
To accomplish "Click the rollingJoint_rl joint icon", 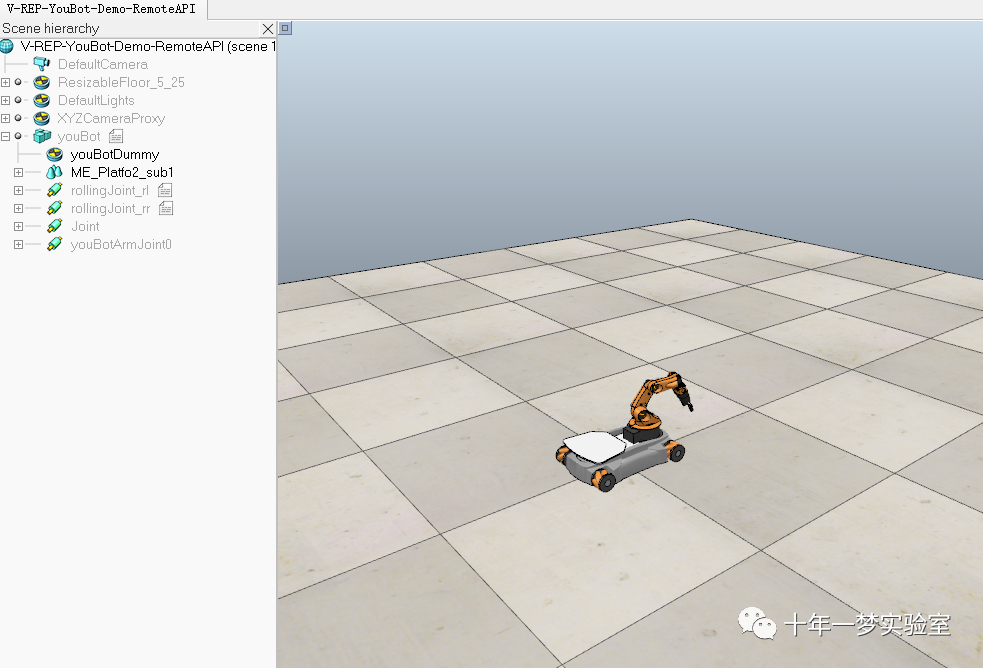I will tap(55, 190).
